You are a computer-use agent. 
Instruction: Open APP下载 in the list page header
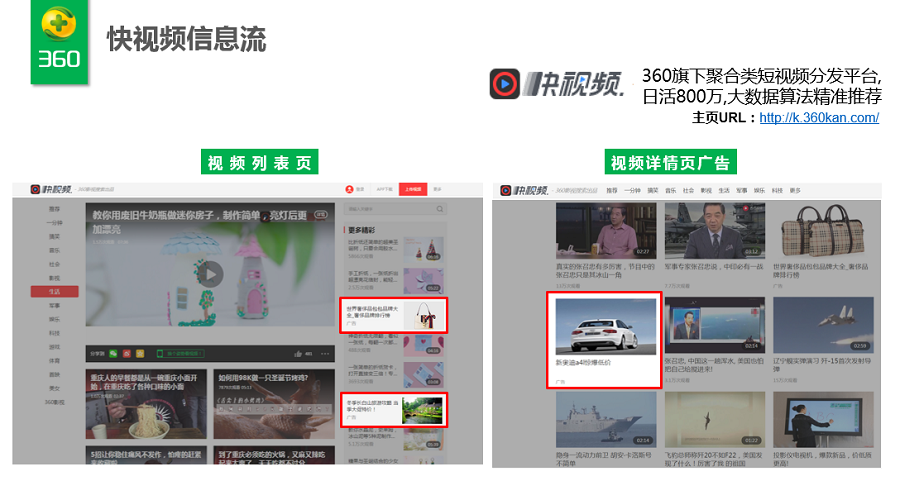pos(385,189)
